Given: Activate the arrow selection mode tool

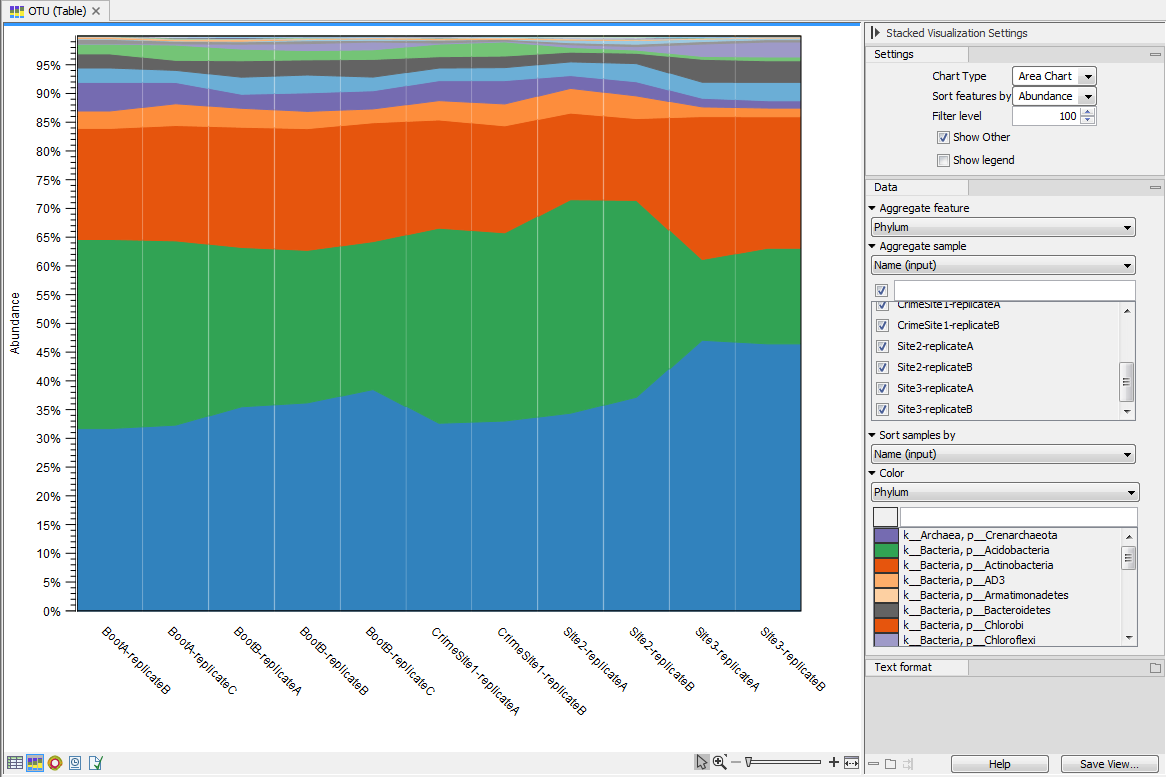Looking at the screenshot, I should 702,763.
